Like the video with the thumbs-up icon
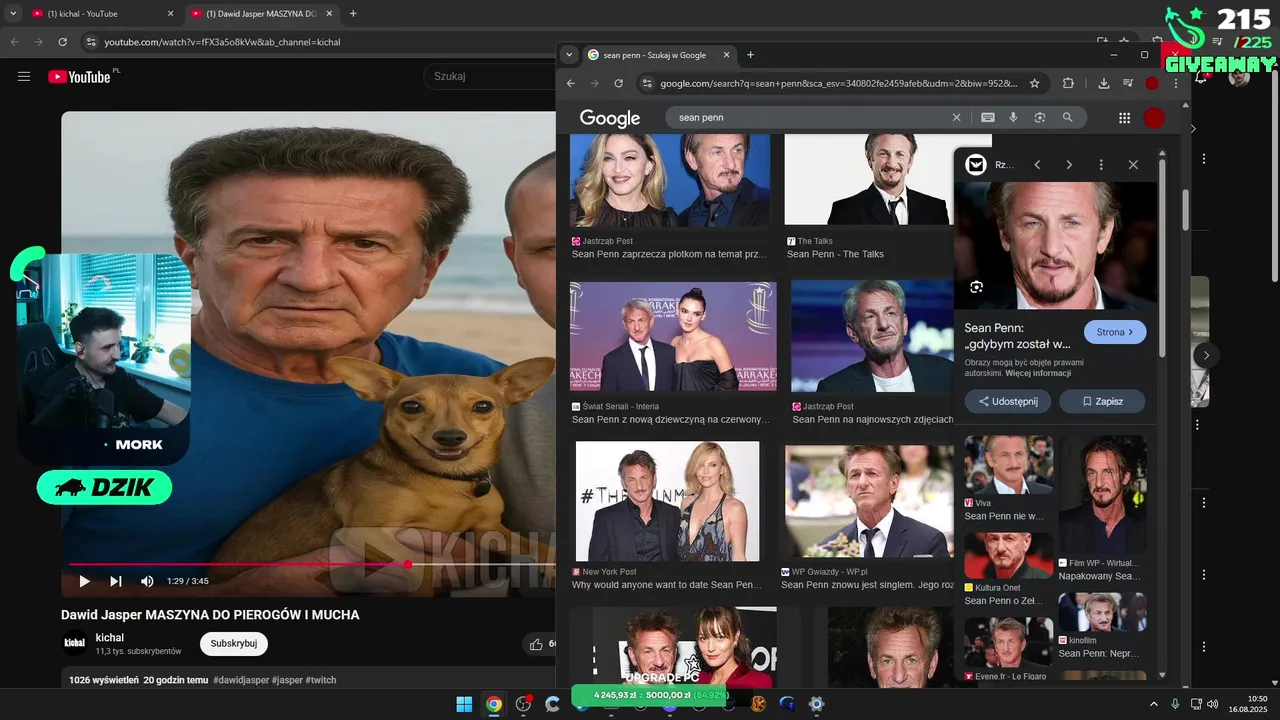 (536, 644)
